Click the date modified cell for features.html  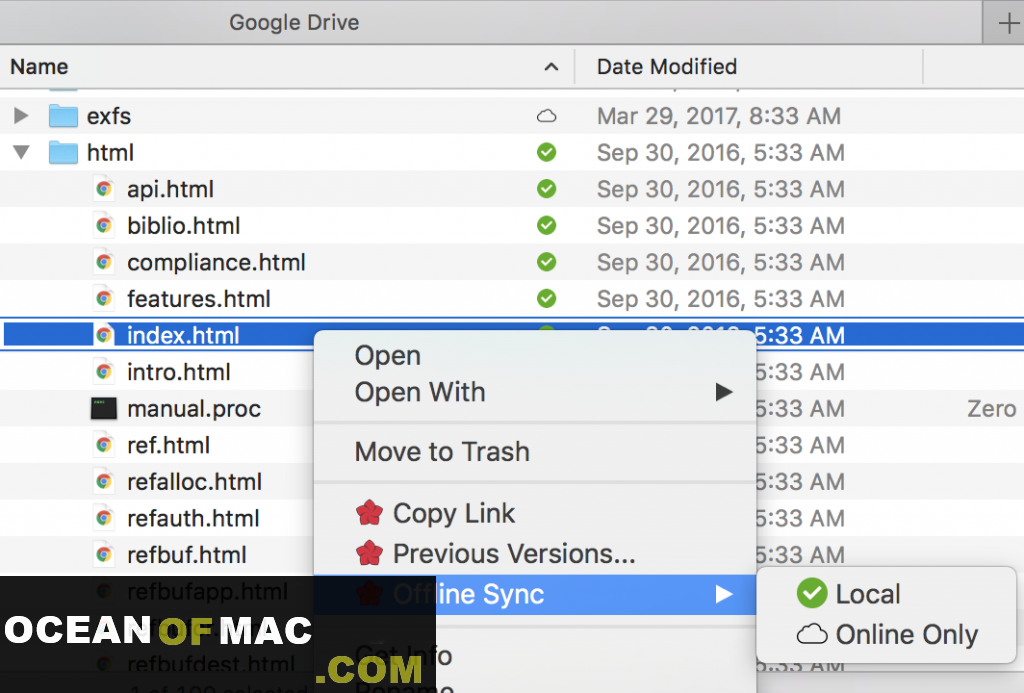720,299
